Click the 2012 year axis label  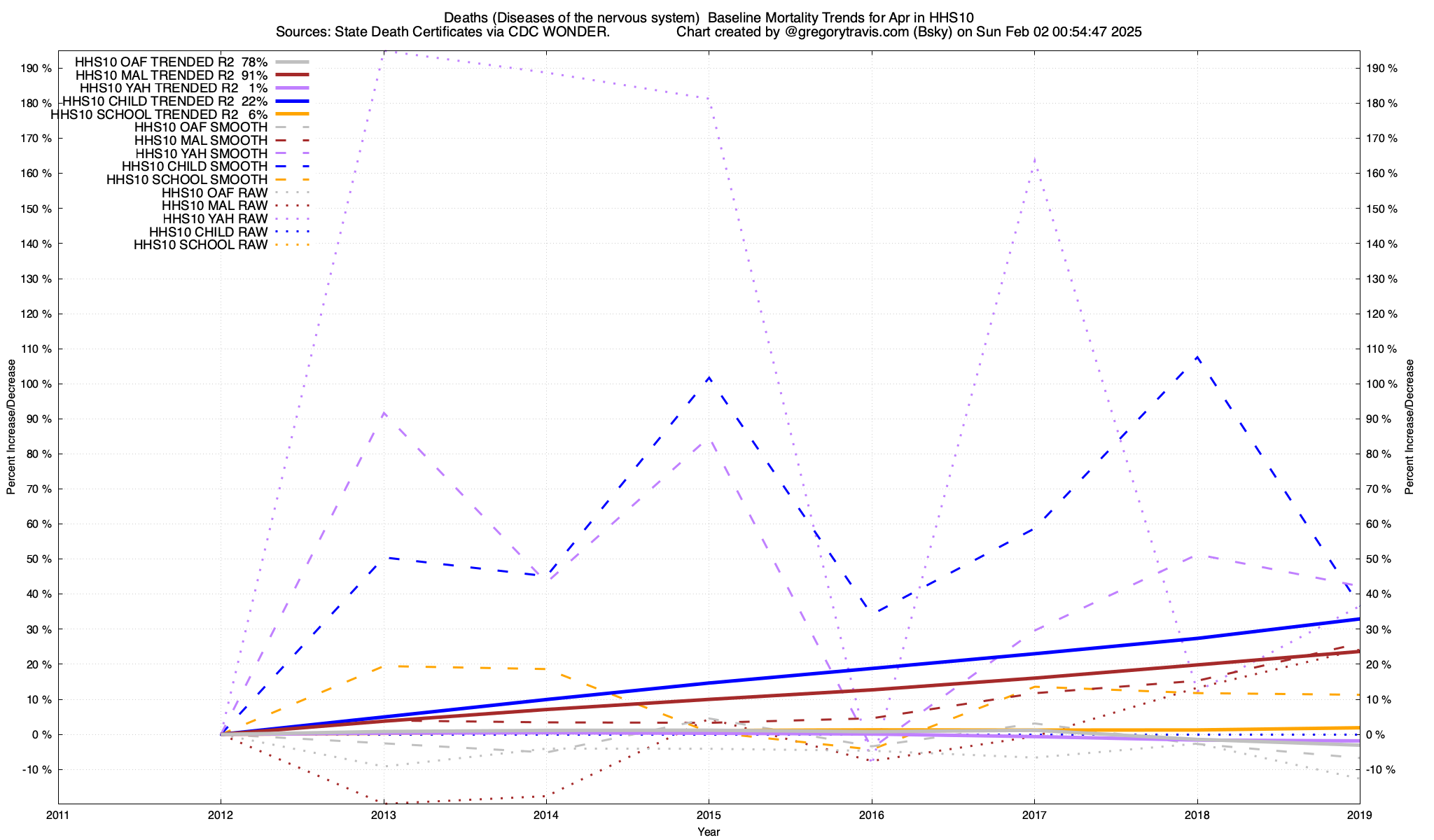coord(221,815)
